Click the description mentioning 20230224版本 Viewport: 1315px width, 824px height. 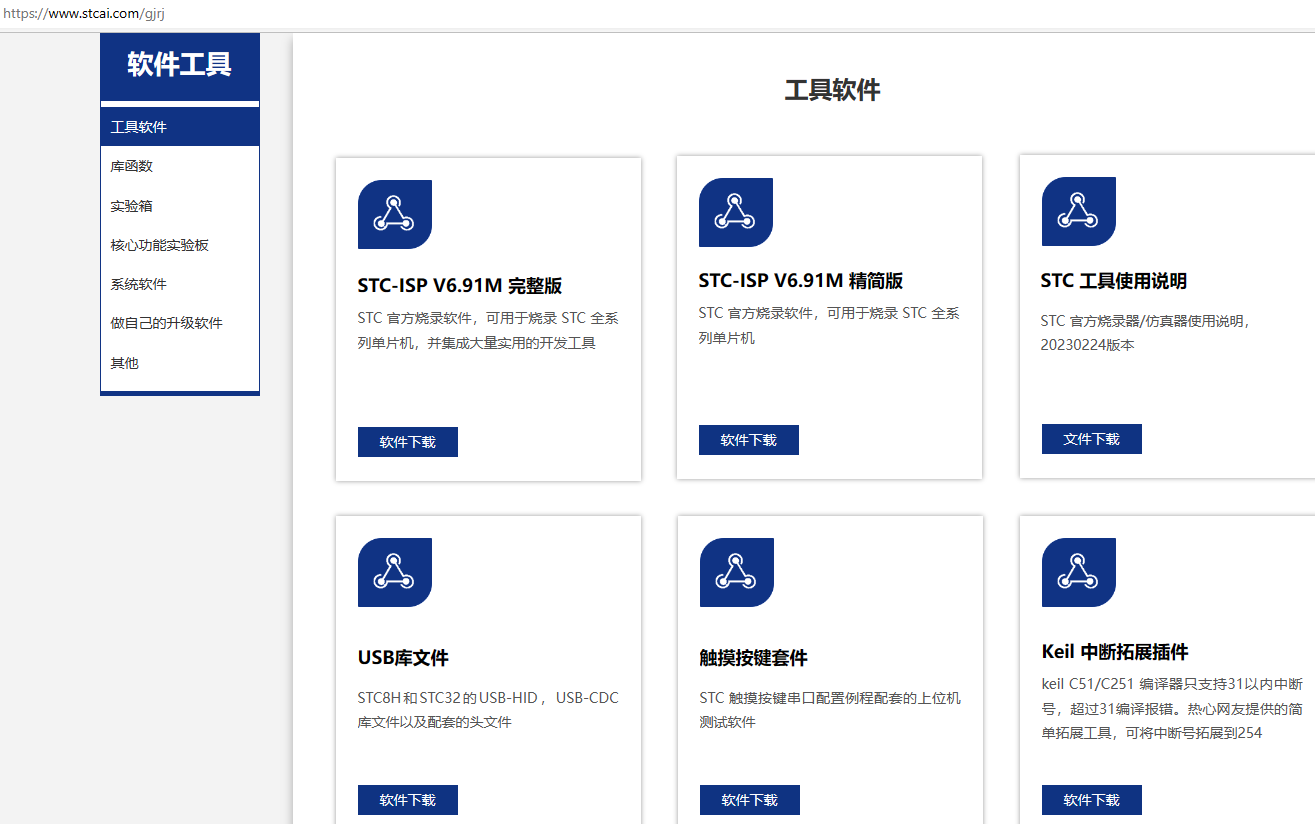[1146, 333]
